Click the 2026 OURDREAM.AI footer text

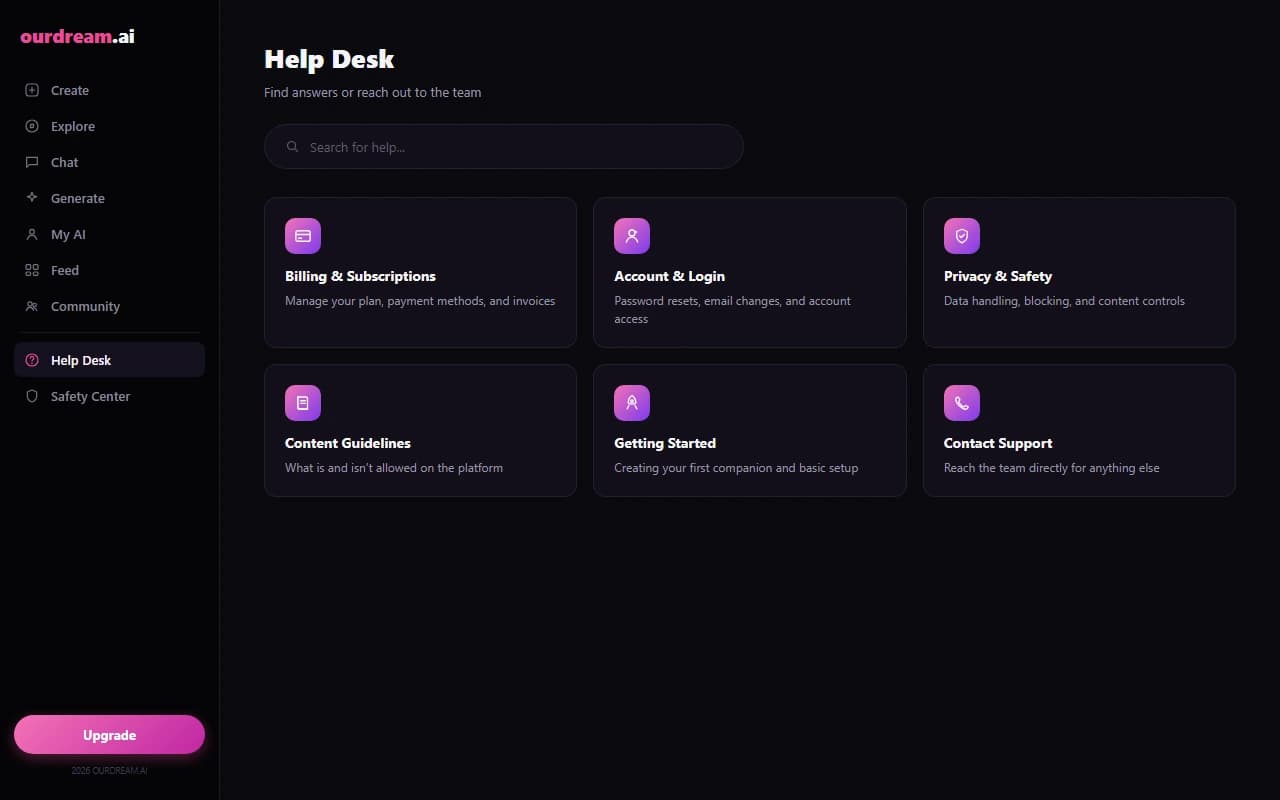[x=109, y=771]
